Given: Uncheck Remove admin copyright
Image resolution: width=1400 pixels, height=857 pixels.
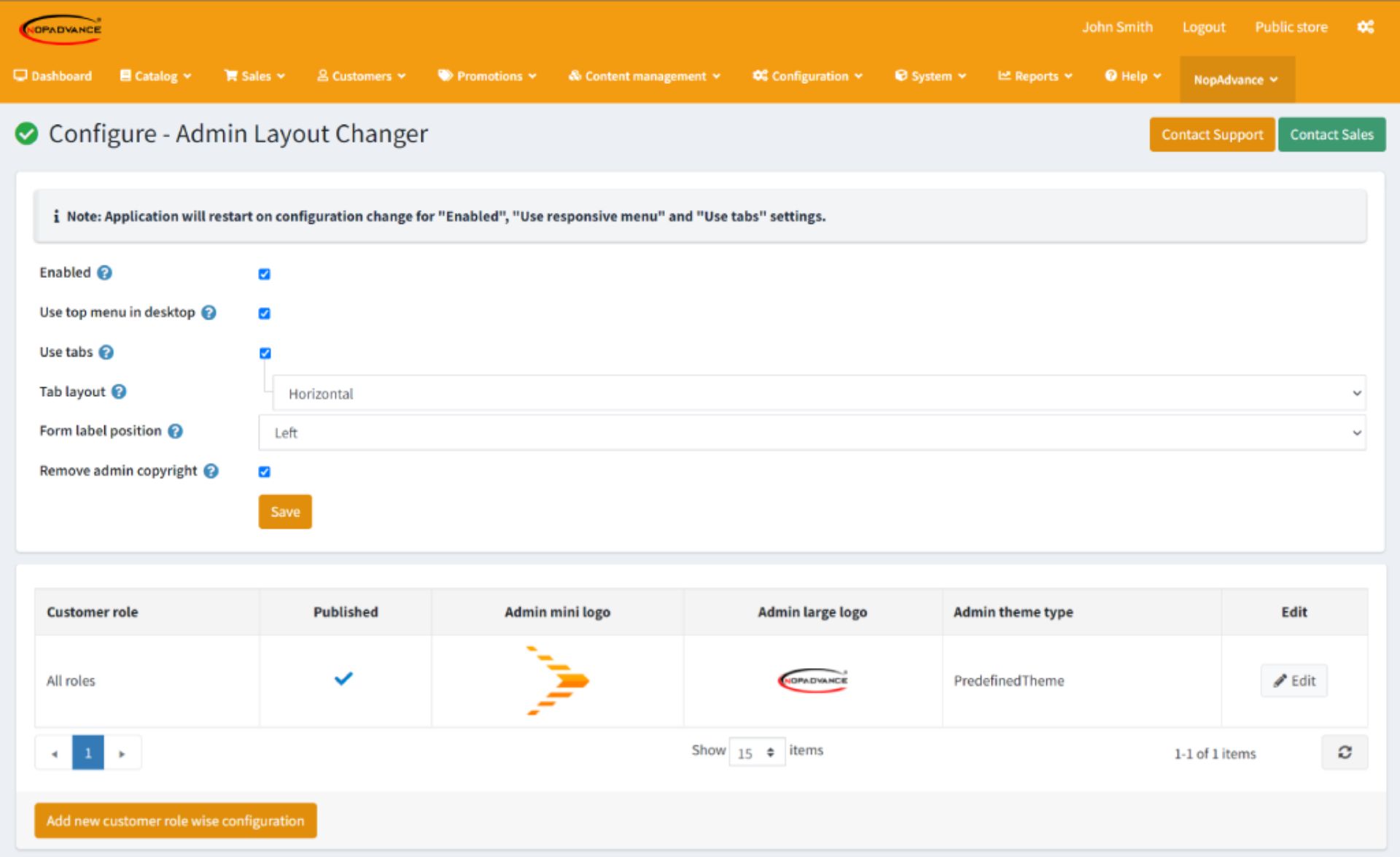Looking at the screenshot, I should pos(263,472).
